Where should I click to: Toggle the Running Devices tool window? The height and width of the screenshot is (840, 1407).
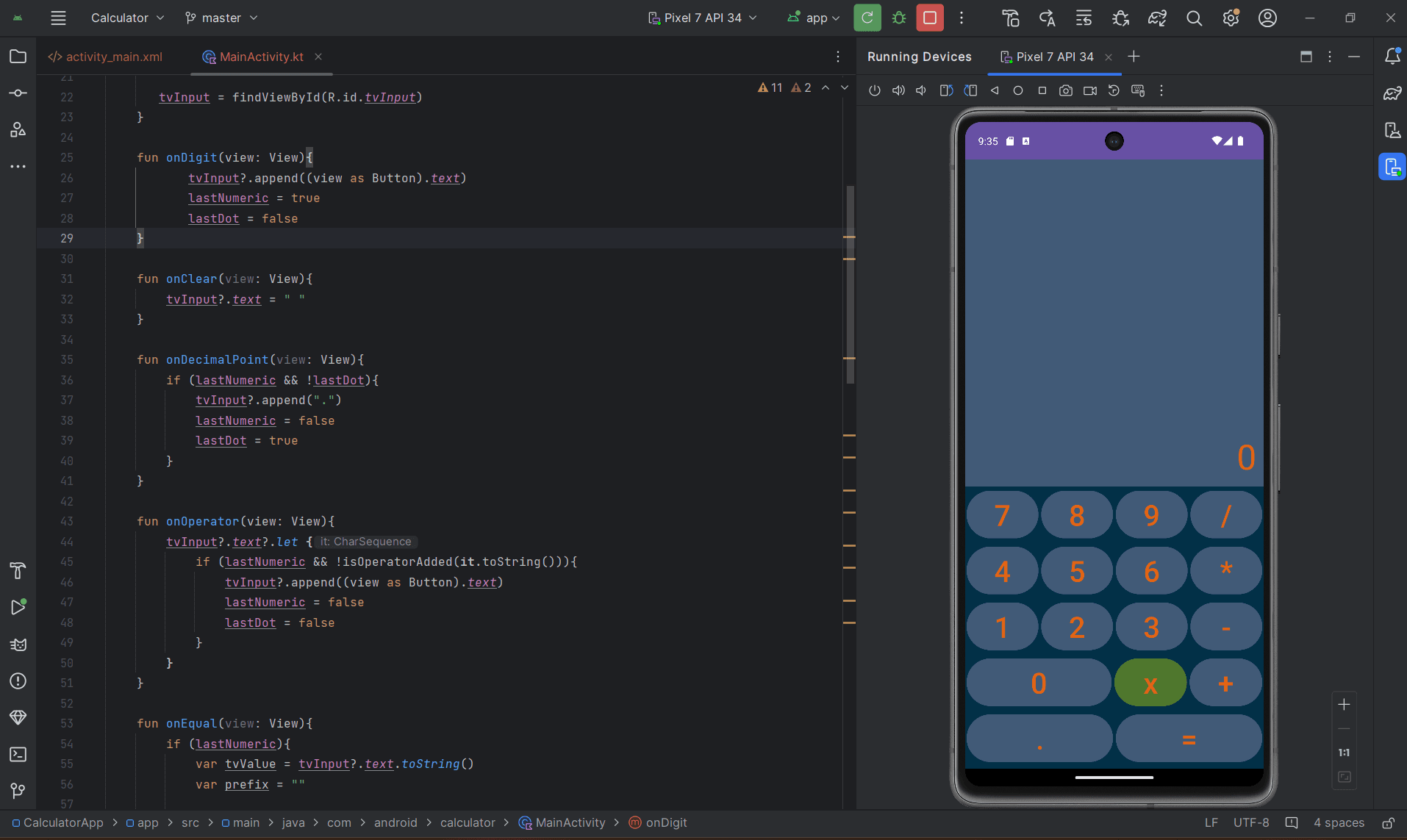point(1392,167)
